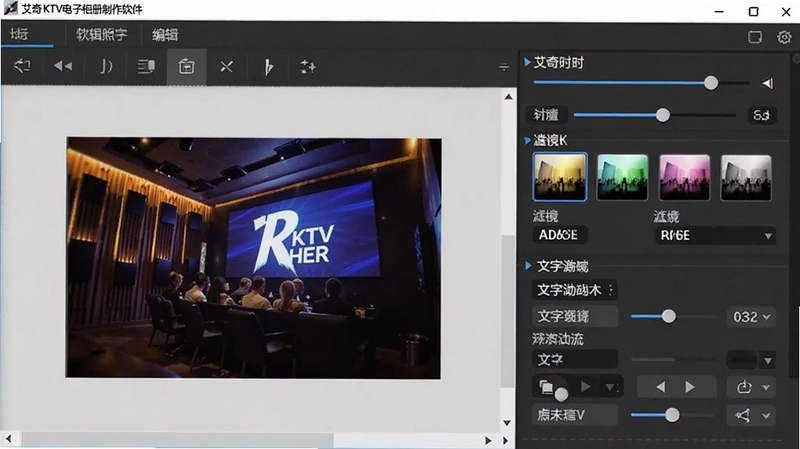Select the grayscale filter thumbnail
The height and width of the screenshot is (449, 800).
746,178
